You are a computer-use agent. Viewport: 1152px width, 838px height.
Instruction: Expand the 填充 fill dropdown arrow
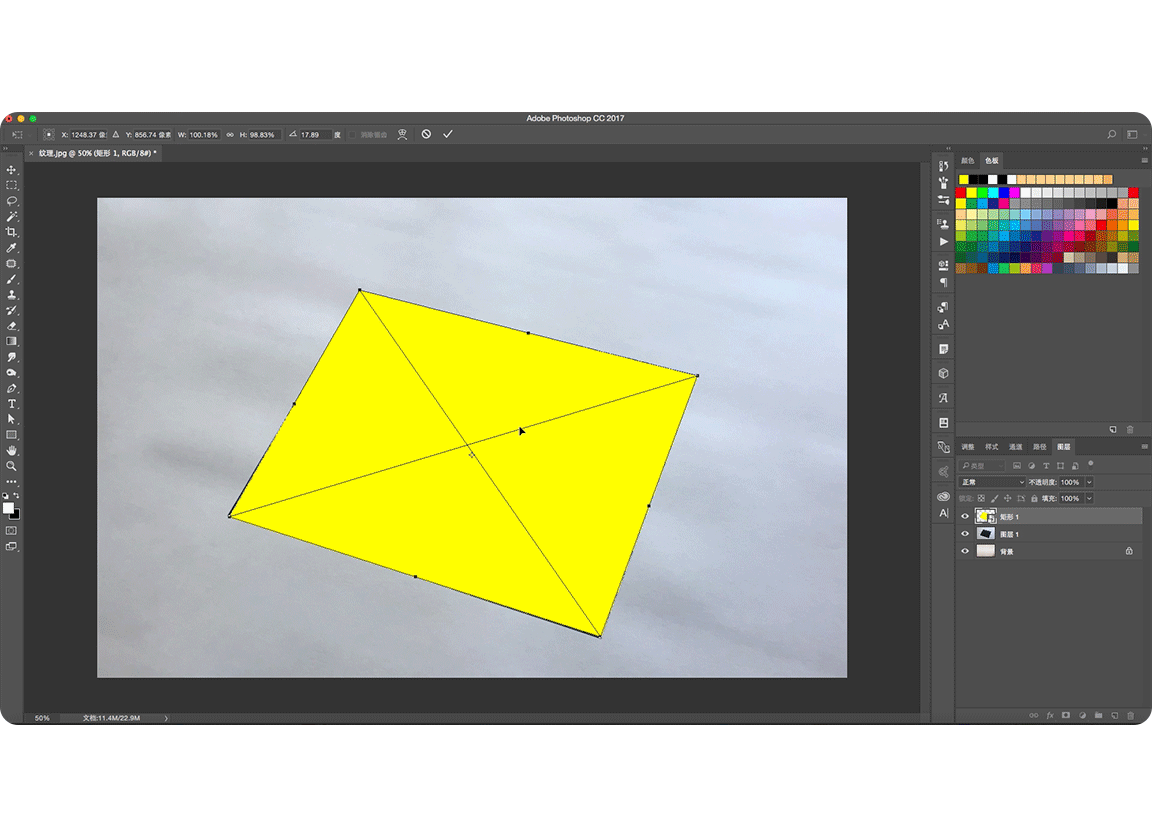1090,499
